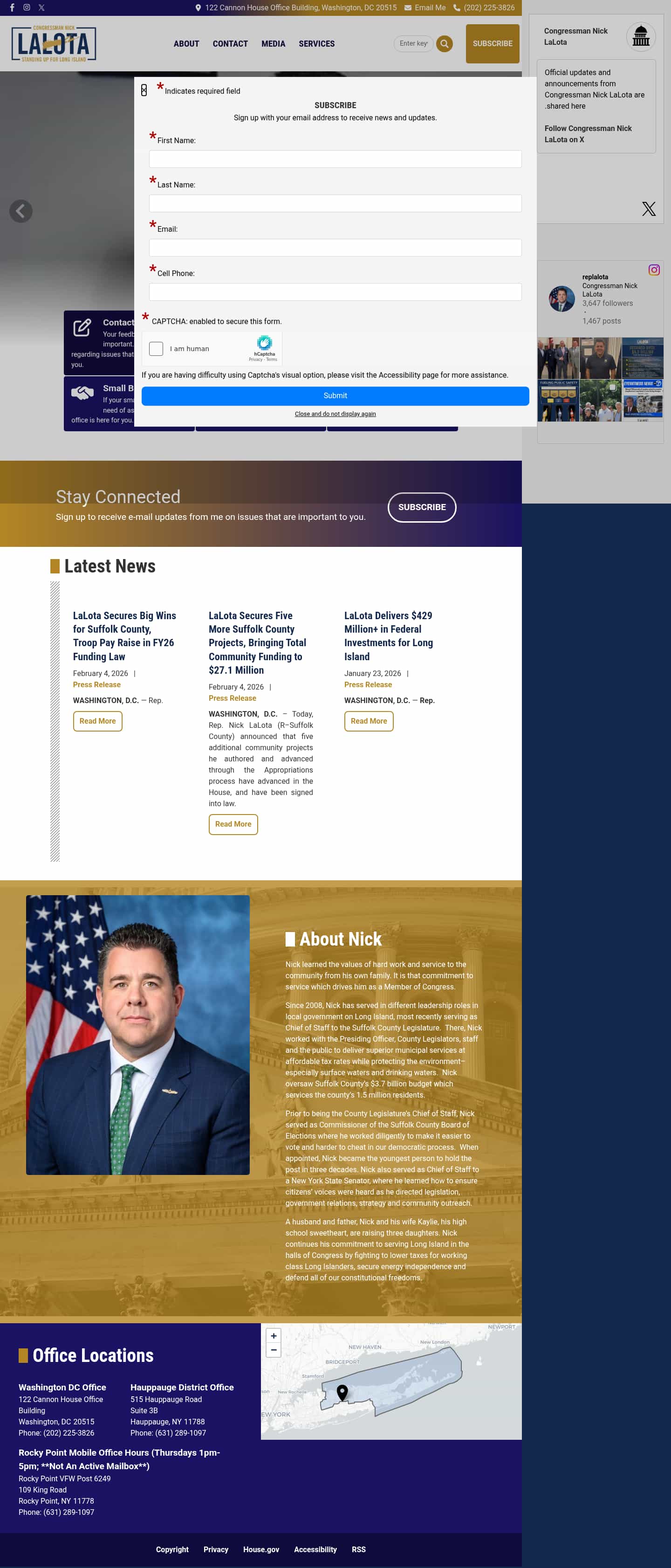The image size is (671, 1568).
Task: Open 'LaLota Secures Big Wins' headline
Action: click(x=124, y=636)
